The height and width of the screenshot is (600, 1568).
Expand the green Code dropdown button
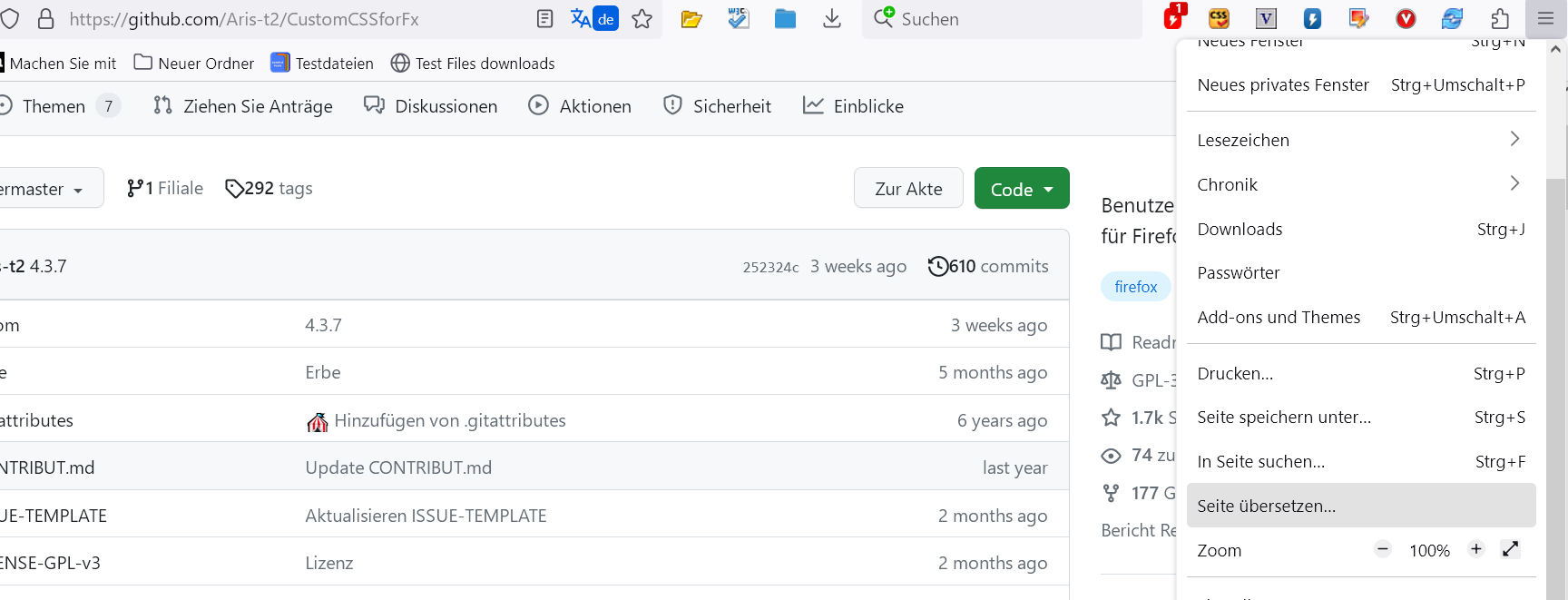tap(1021, 189)
